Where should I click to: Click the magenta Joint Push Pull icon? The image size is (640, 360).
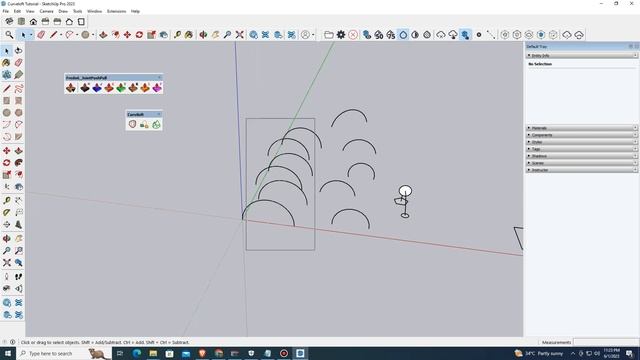tap(157, 87)
